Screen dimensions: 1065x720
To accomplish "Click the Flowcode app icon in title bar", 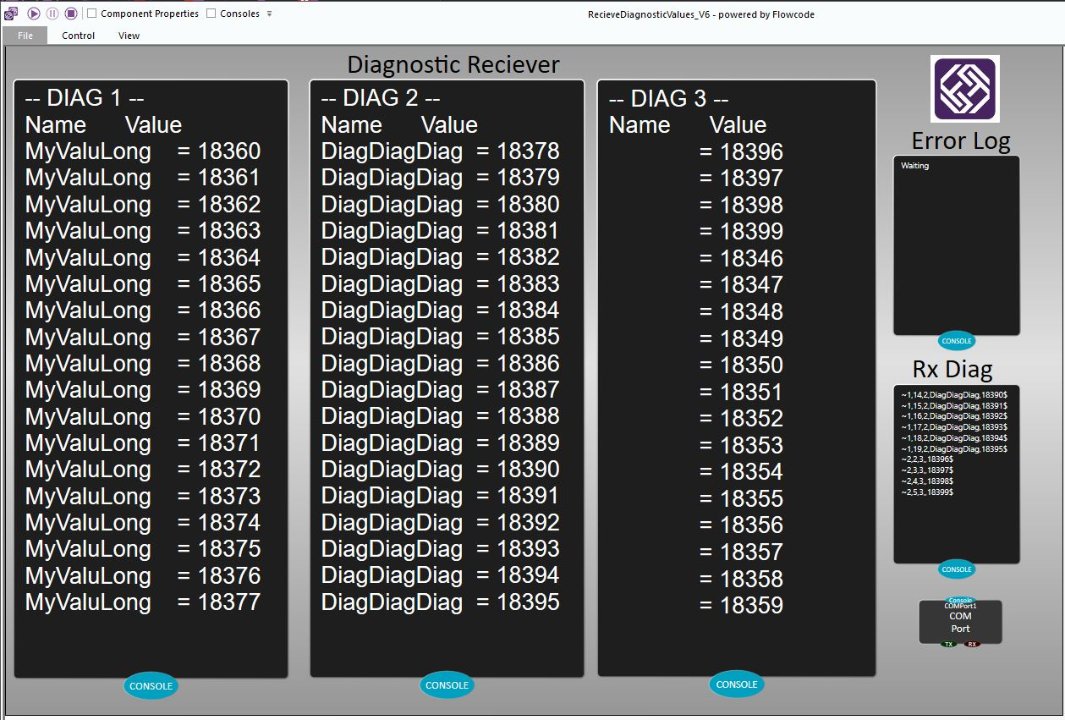I will point(11,14).
